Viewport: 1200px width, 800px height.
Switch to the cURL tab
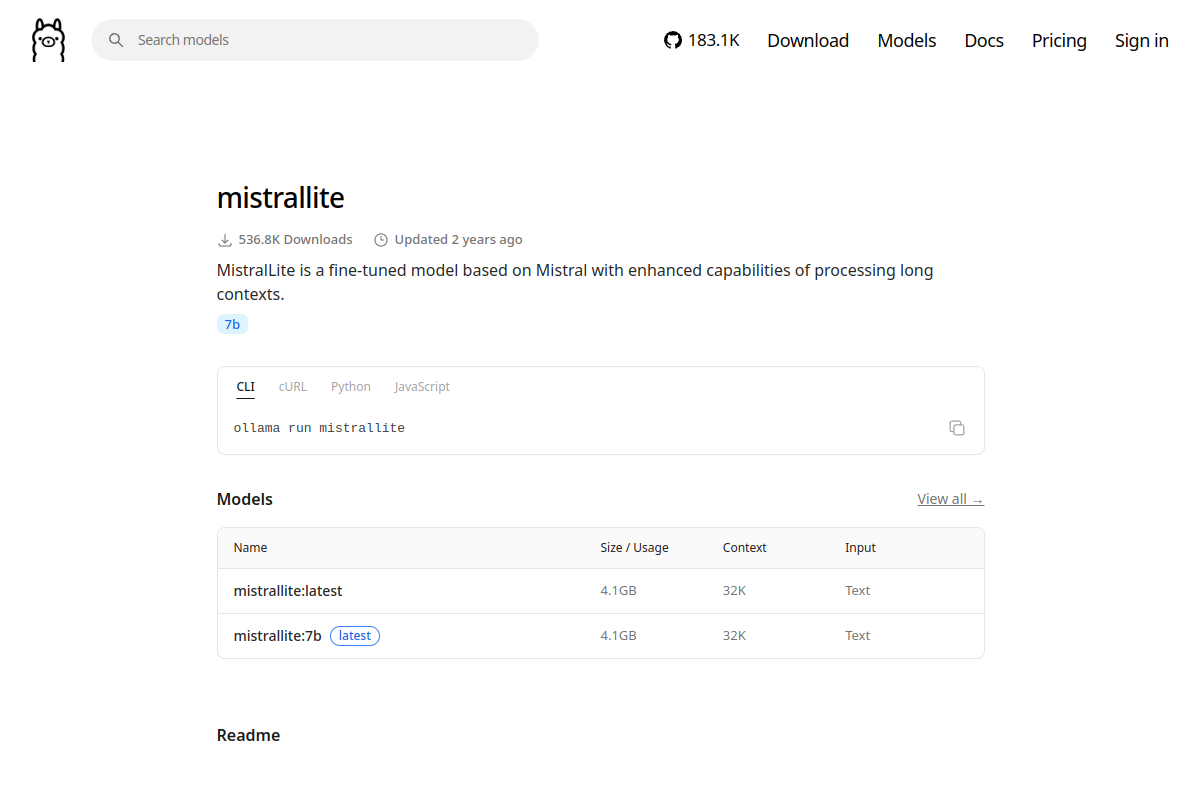(293, 387)
